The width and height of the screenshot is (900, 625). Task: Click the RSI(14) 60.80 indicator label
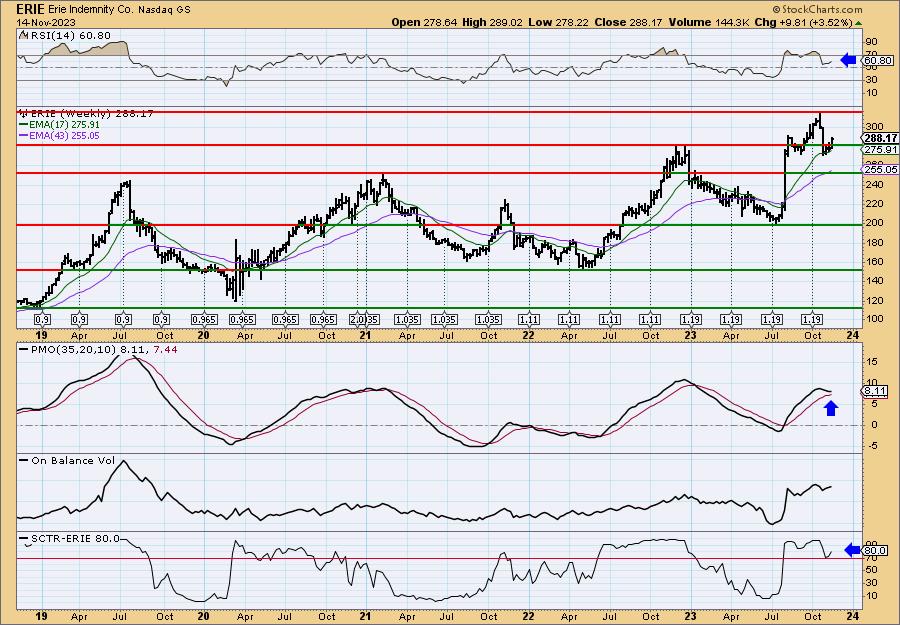(x=65, y=36)
